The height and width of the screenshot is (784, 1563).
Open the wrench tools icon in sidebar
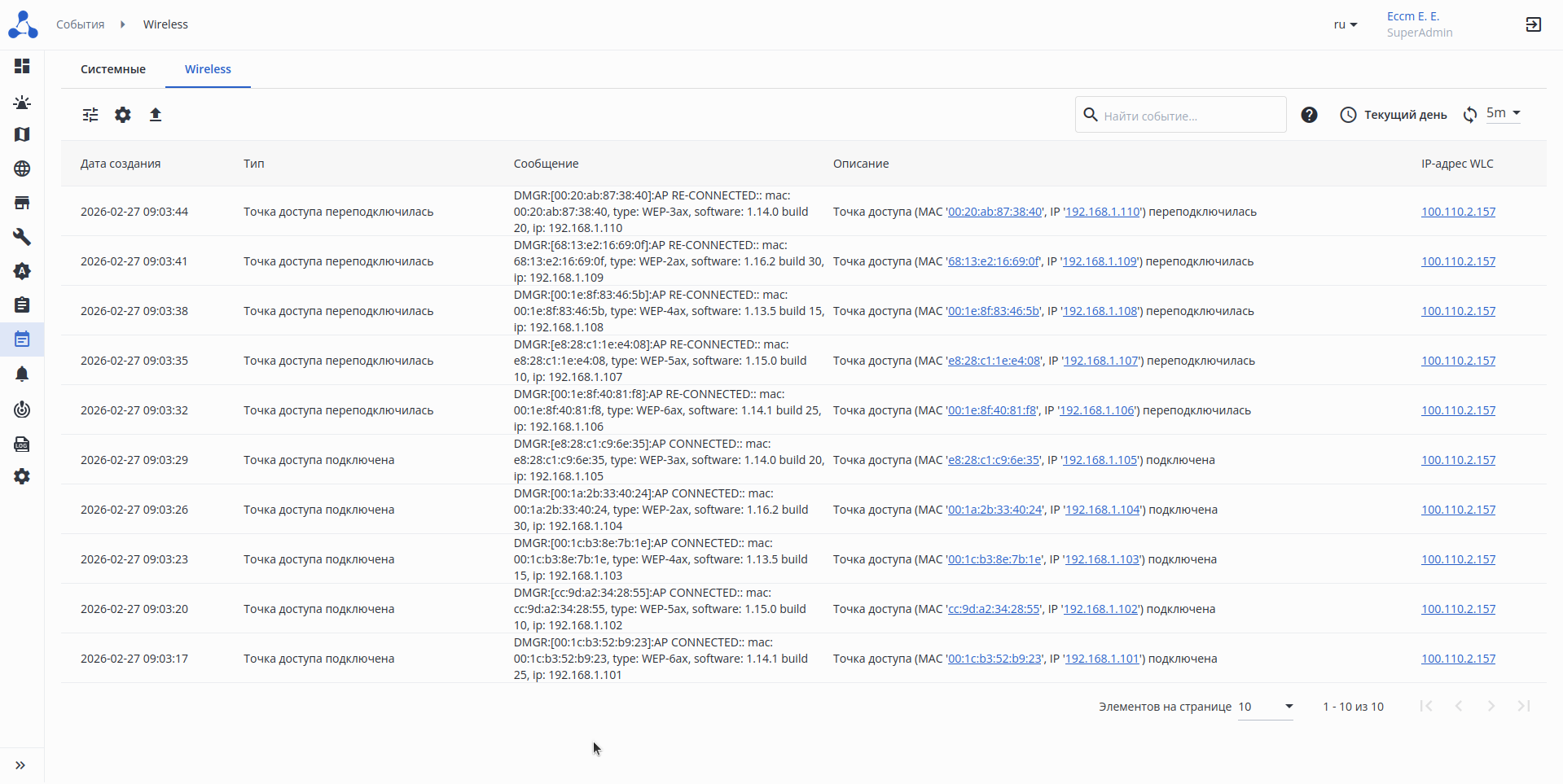click(x=22, y=237)
